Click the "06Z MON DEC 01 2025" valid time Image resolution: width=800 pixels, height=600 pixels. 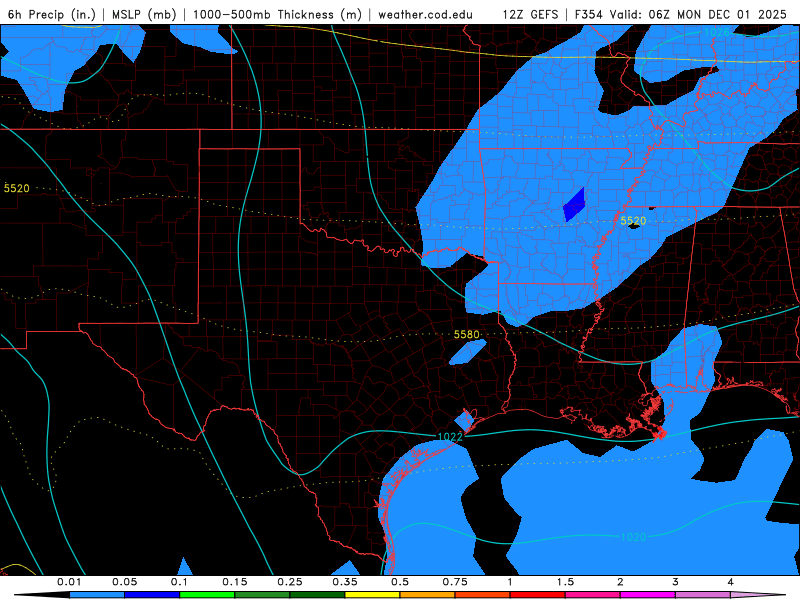pyautogui.click(x=717, y=14)
